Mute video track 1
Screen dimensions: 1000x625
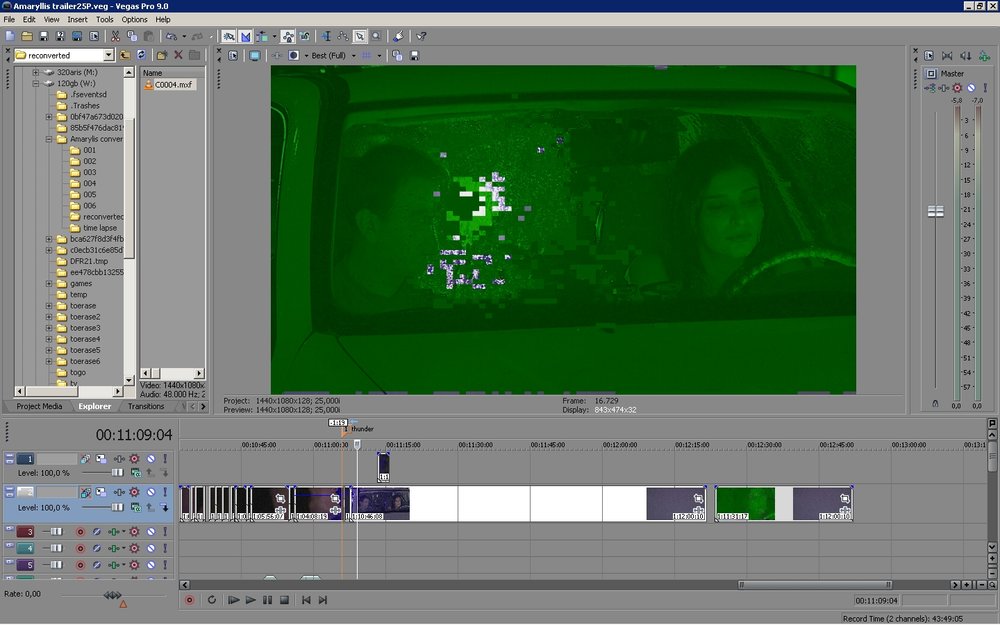pyautogui.click(x=151, y=459)
